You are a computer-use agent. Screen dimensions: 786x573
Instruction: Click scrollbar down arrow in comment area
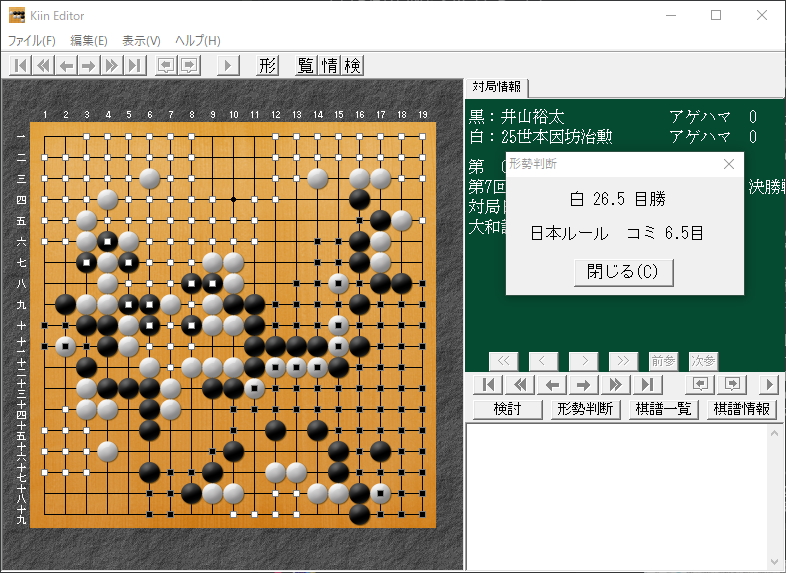[x=775, y=561]
